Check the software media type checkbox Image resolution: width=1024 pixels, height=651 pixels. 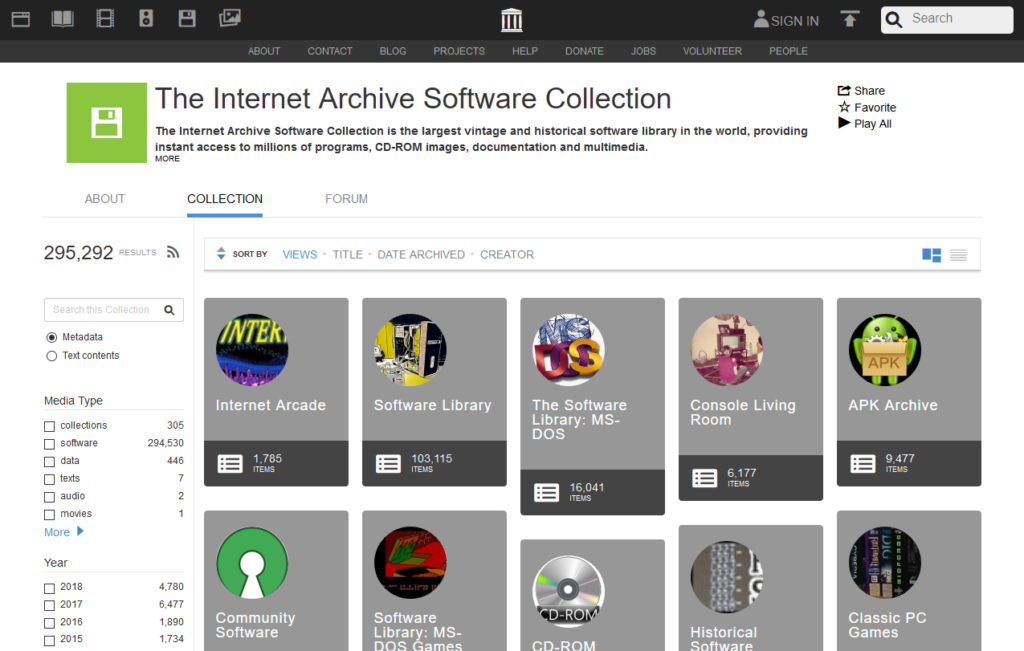coord(50,444)
